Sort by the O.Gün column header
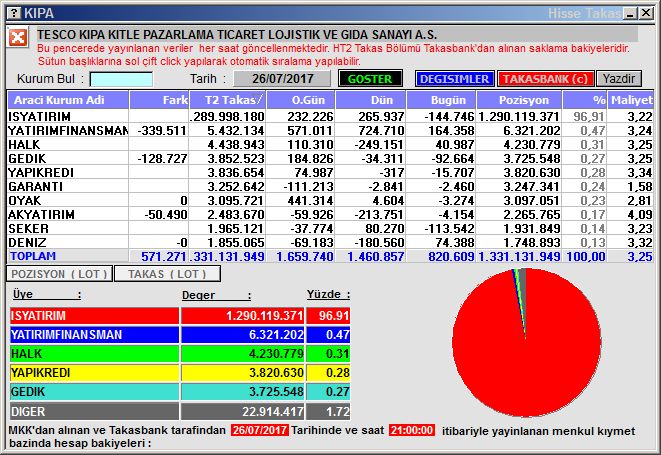 (301, 100)
